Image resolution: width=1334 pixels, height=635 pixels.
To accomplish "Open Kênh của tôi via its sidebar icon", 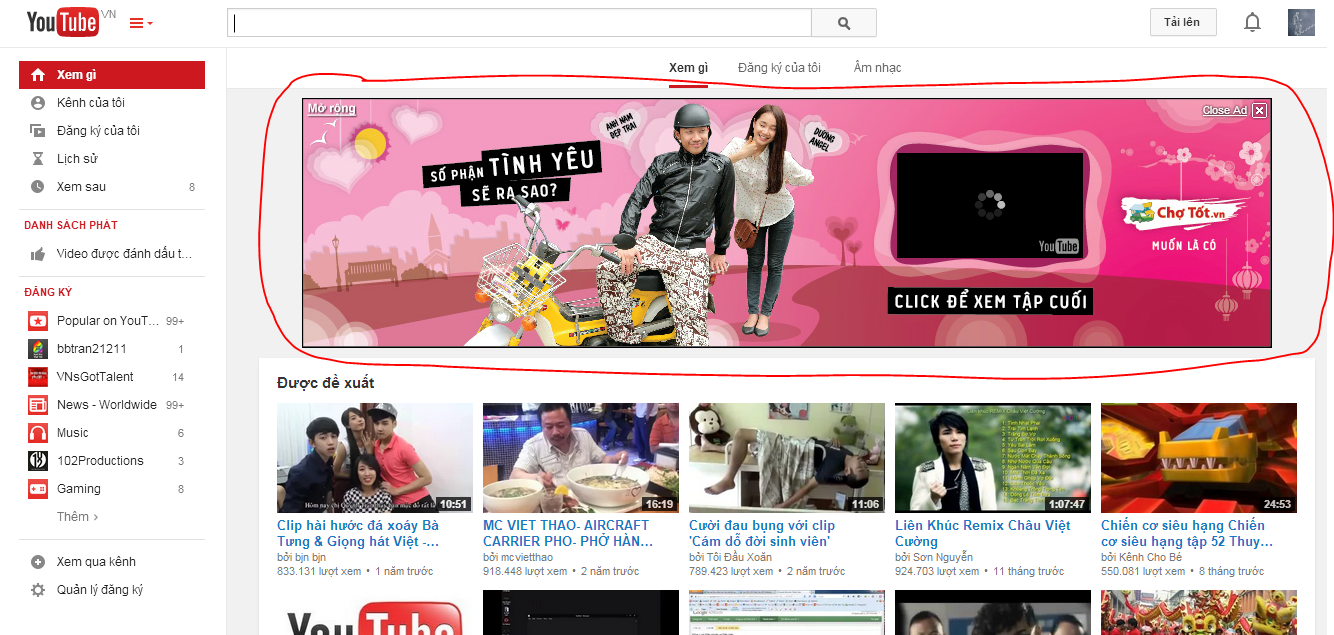I will tap(36, 102).
